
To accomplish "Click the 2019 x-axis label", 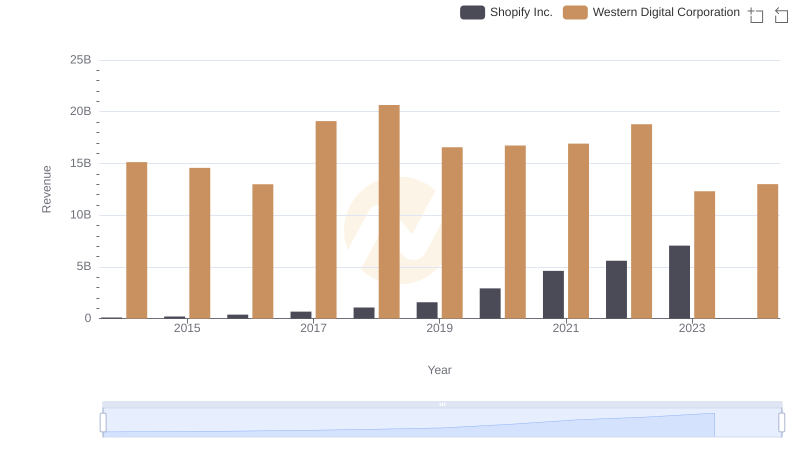I will (439, 328).
